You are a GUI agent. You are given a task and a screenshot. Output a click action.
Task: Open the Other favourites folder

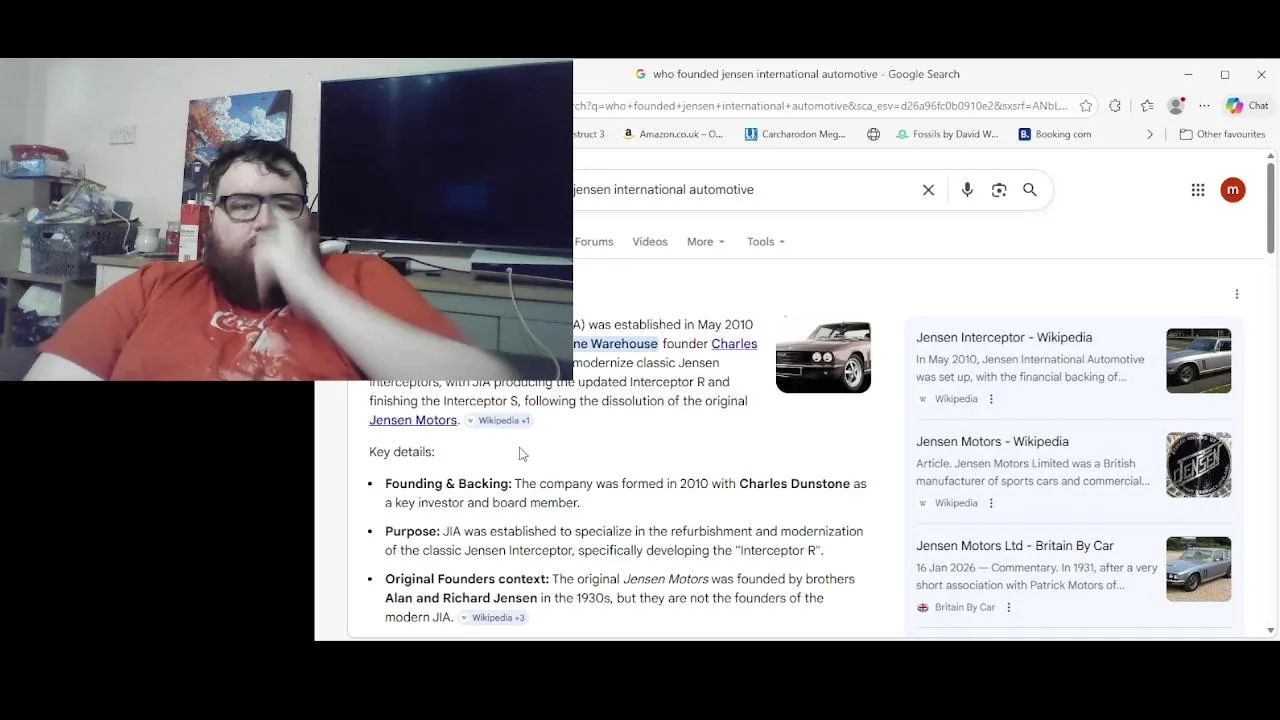1222,134
